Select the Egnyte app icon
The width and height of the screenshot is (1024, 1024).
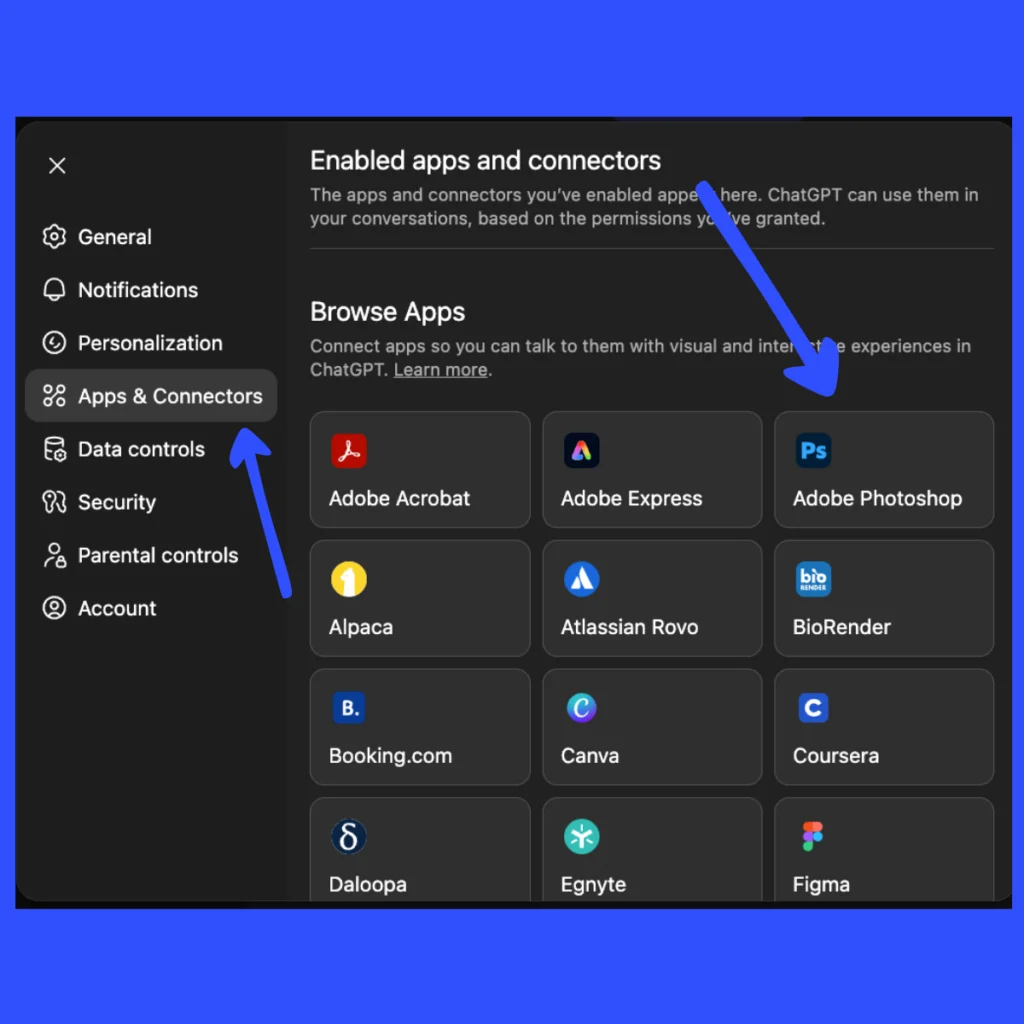[581, 836]
